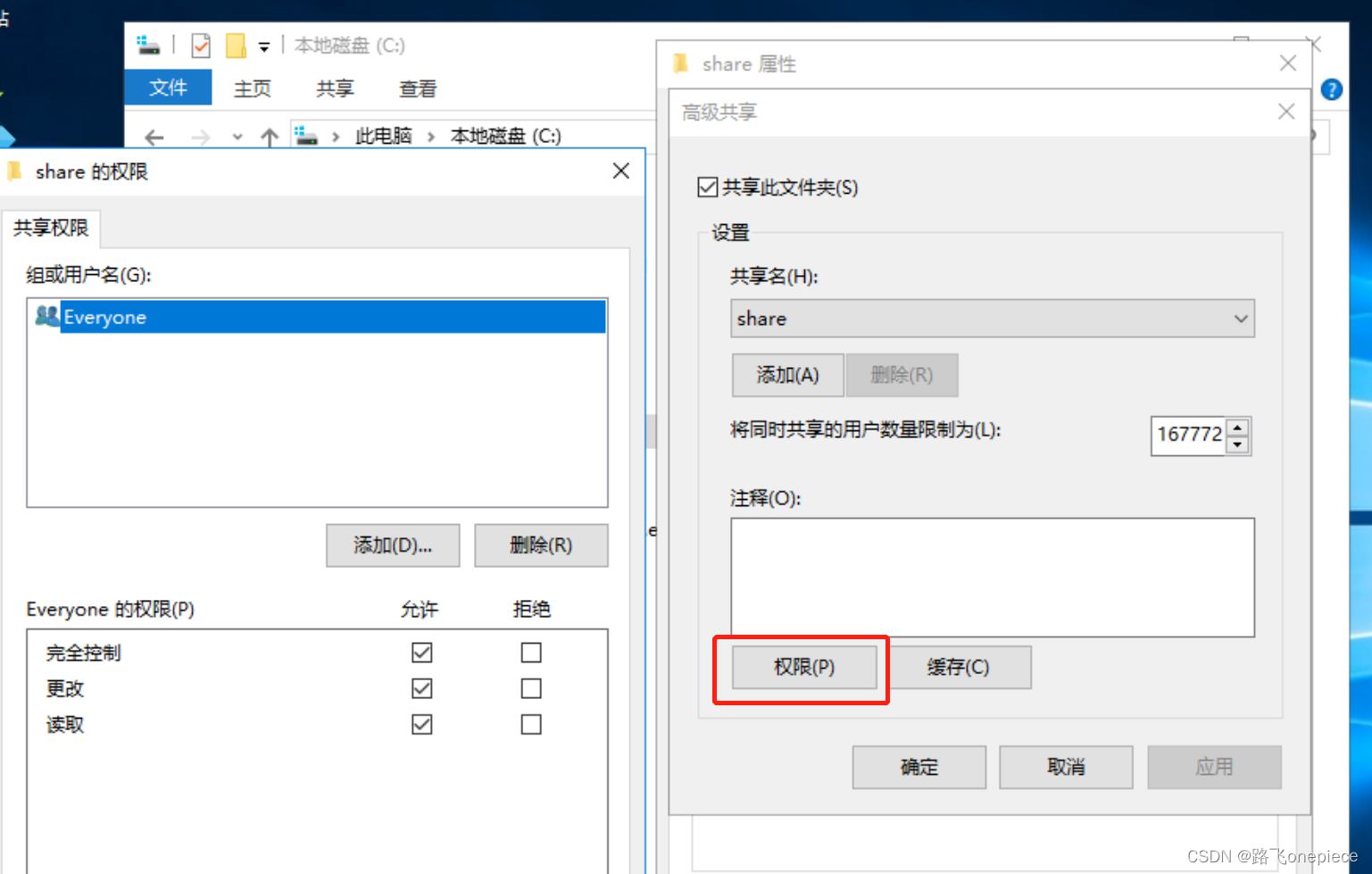This screenshot has height=874, width=1372.
Task: Open the 文件 menu in Explorer
Action: 168,87
